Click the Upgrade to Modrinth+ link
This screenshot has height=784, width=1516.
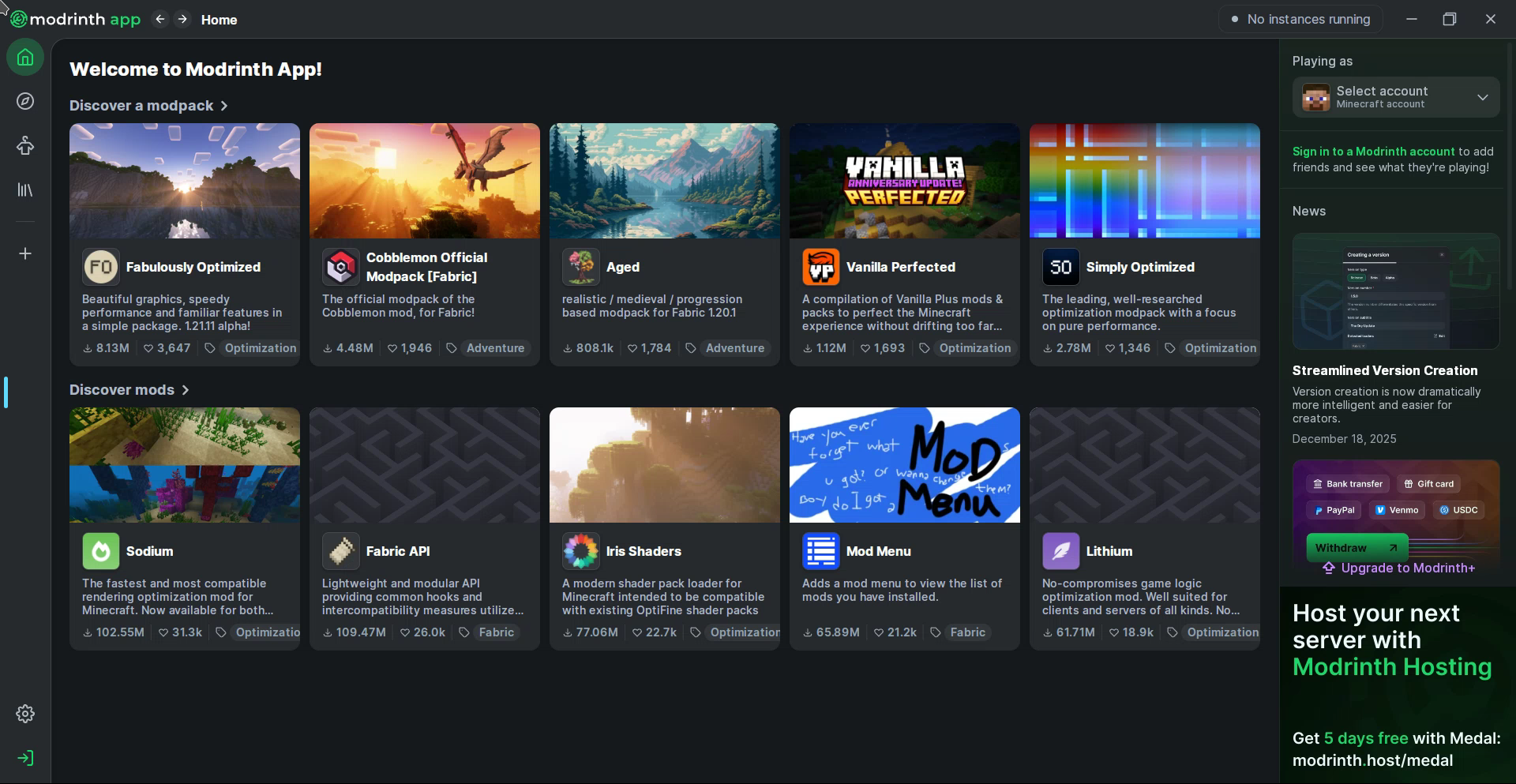1398,568
